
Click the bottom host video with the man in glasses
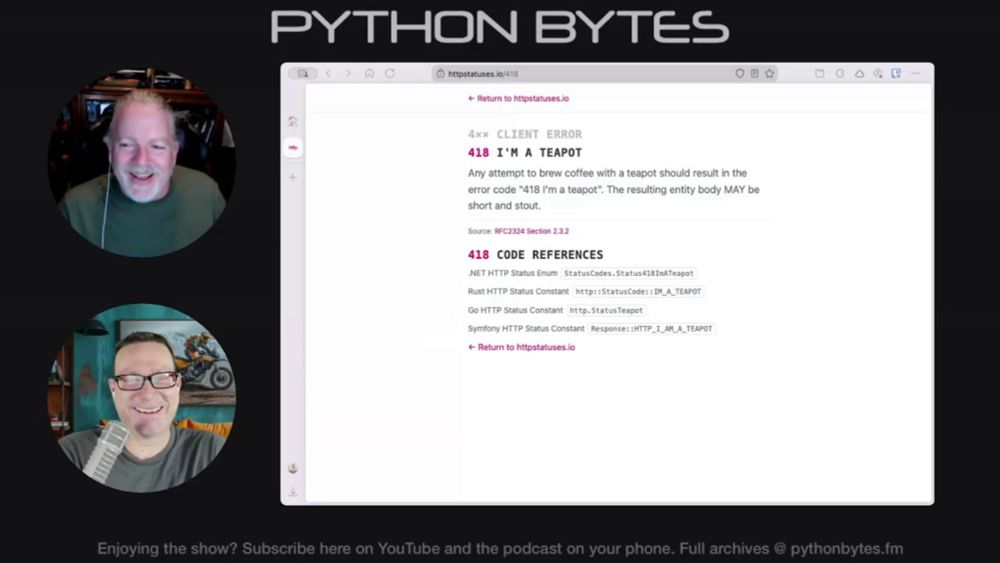142,398
